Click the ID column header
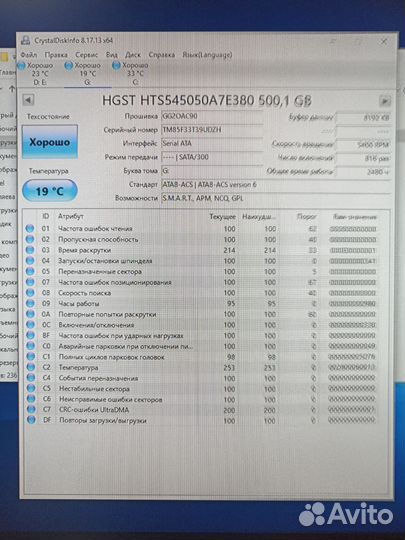Screen dimensions: 405x540 [45, 216]
